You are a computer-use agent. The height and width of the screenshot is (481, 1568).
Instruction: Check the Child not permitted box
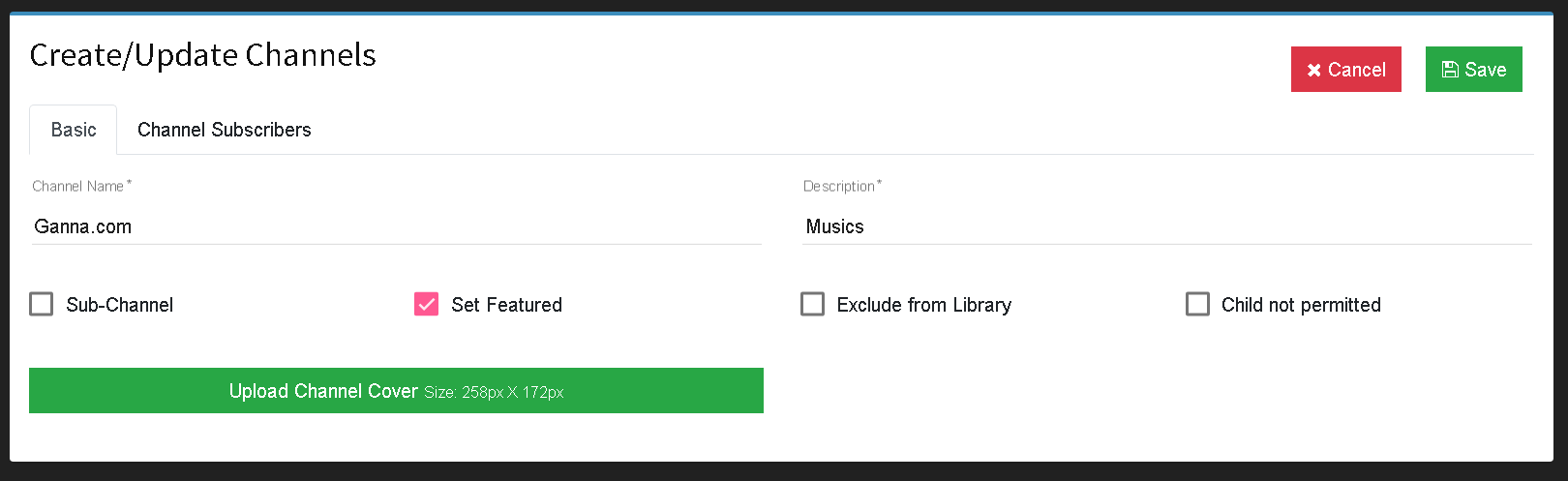point(1198,305)
